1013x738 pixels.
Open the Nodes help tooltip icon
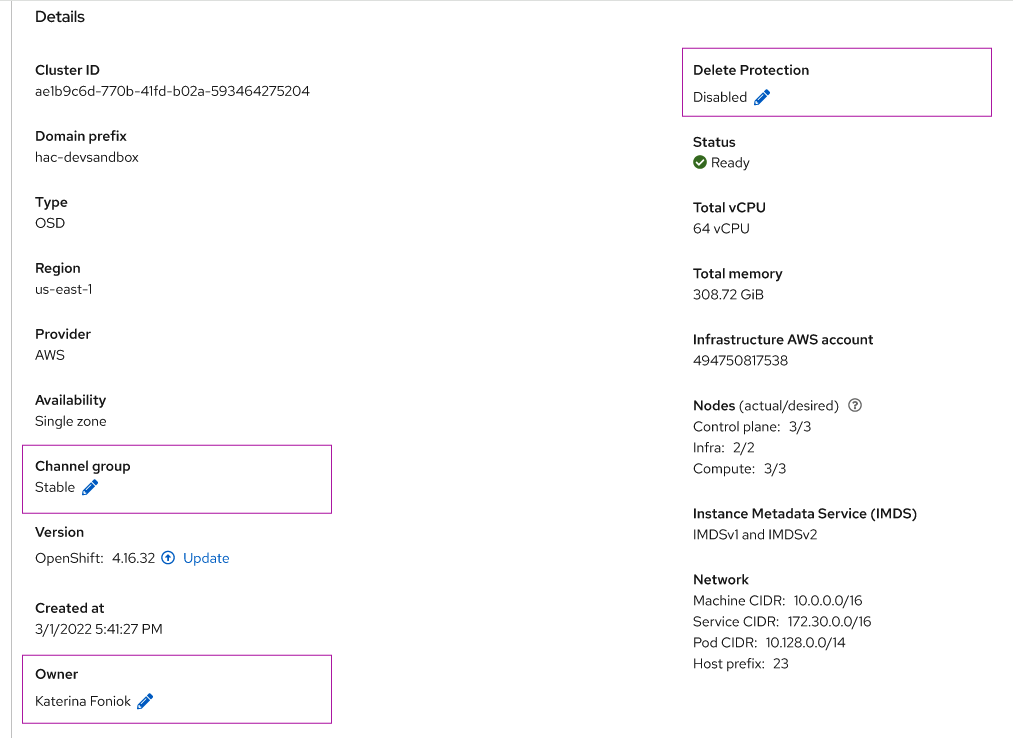pyautogui.click(x=855, y=406)
